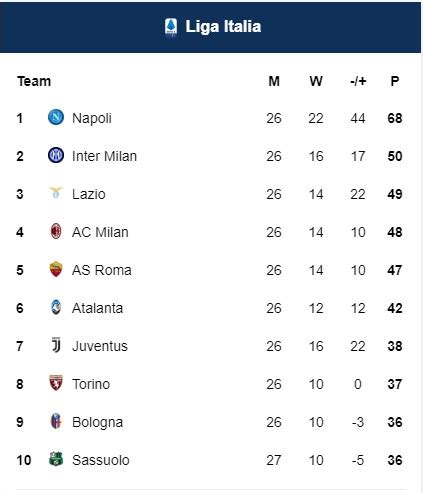The height and width of the screenshot is (493, 423).
Task: Click the Juventus club logo
Action: tap(56, 345)
